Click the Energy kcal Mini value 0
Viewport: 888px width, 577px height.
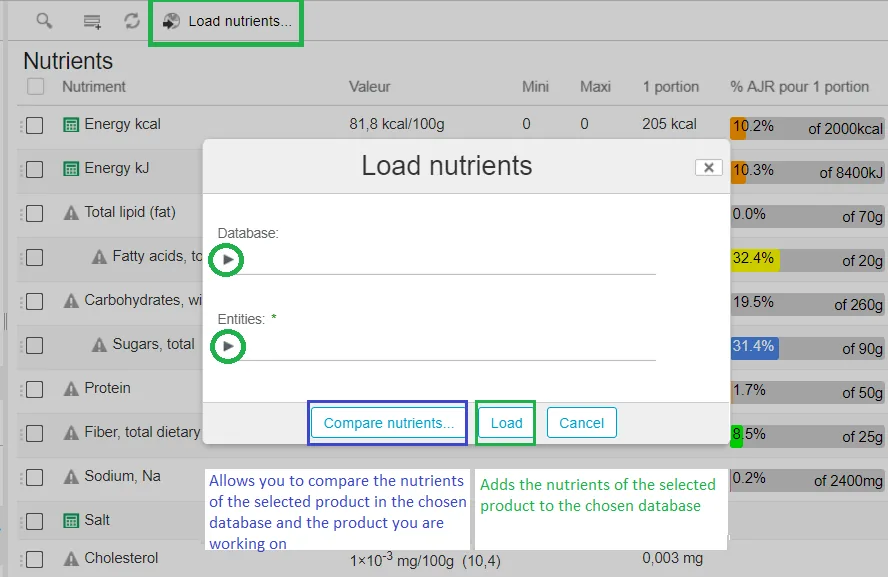[x=526, y=124]
